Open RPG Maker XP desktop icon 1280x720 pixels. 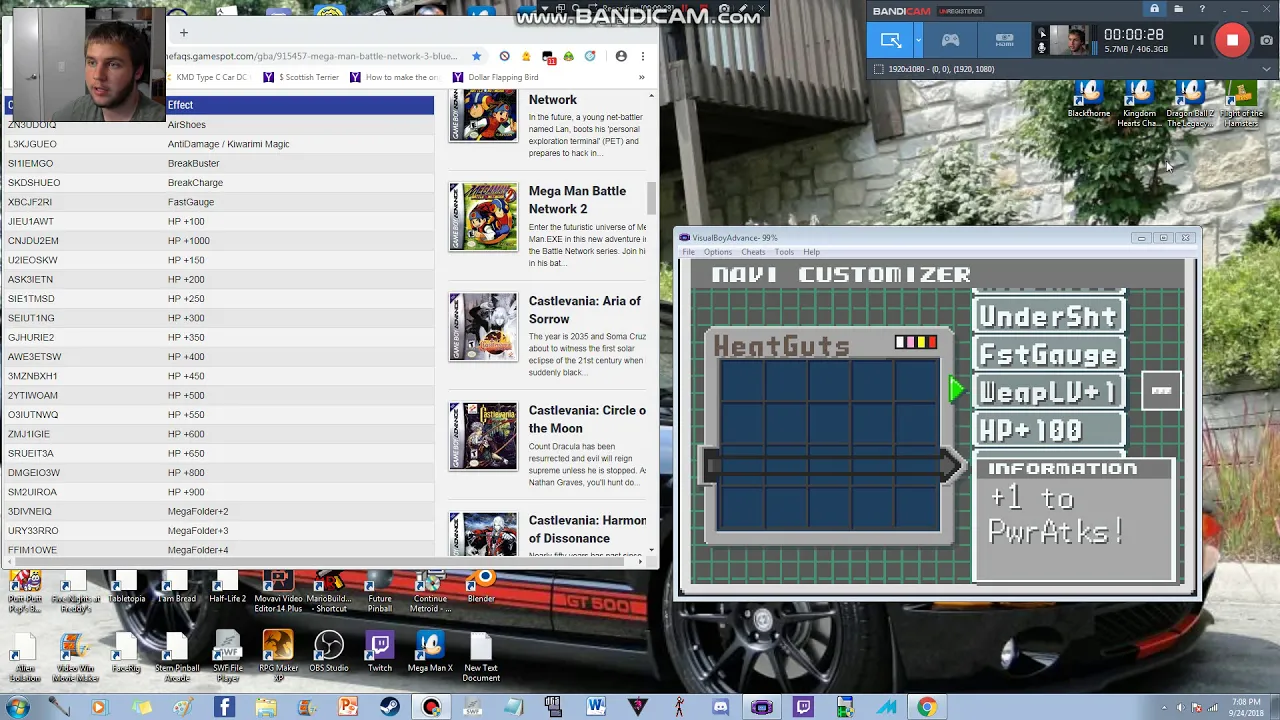pyautogui.click(x=278, y=656)
